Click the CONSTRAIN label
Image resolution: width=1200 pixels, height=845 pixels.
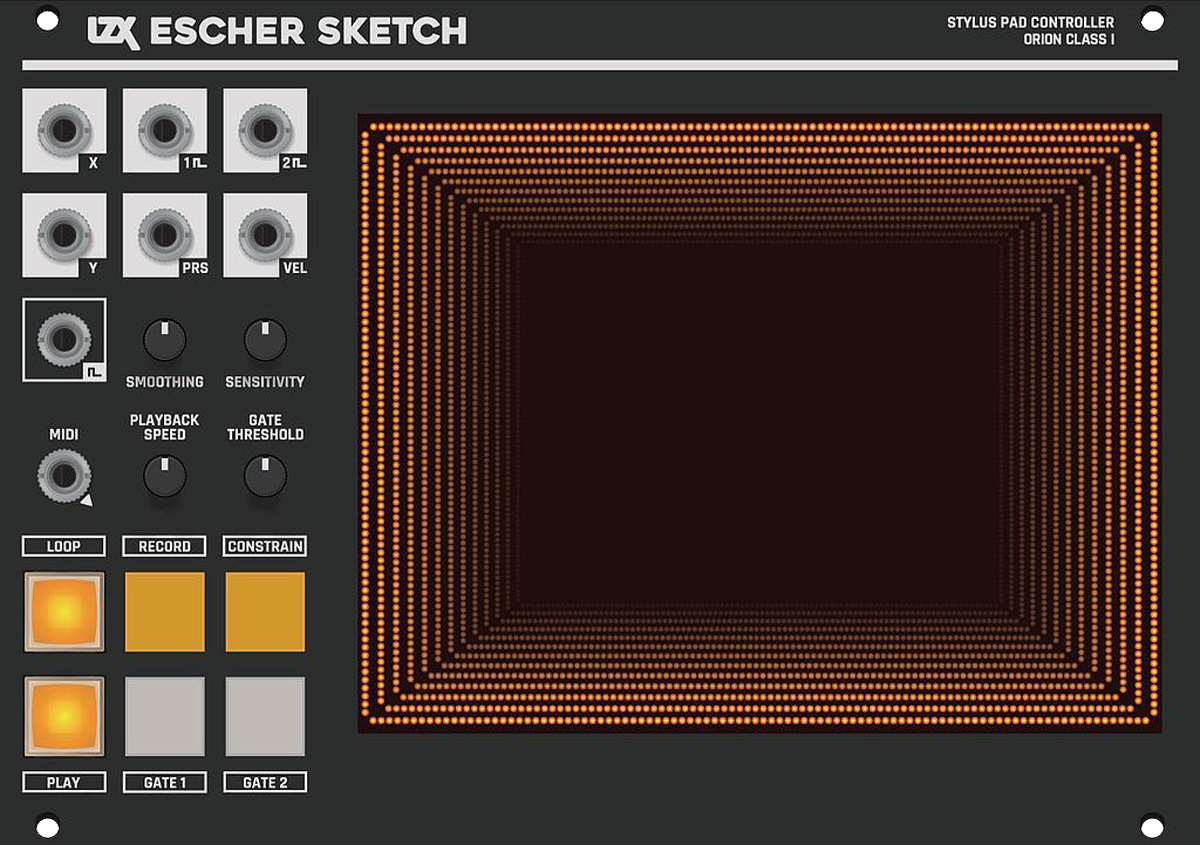click(265, 547)
